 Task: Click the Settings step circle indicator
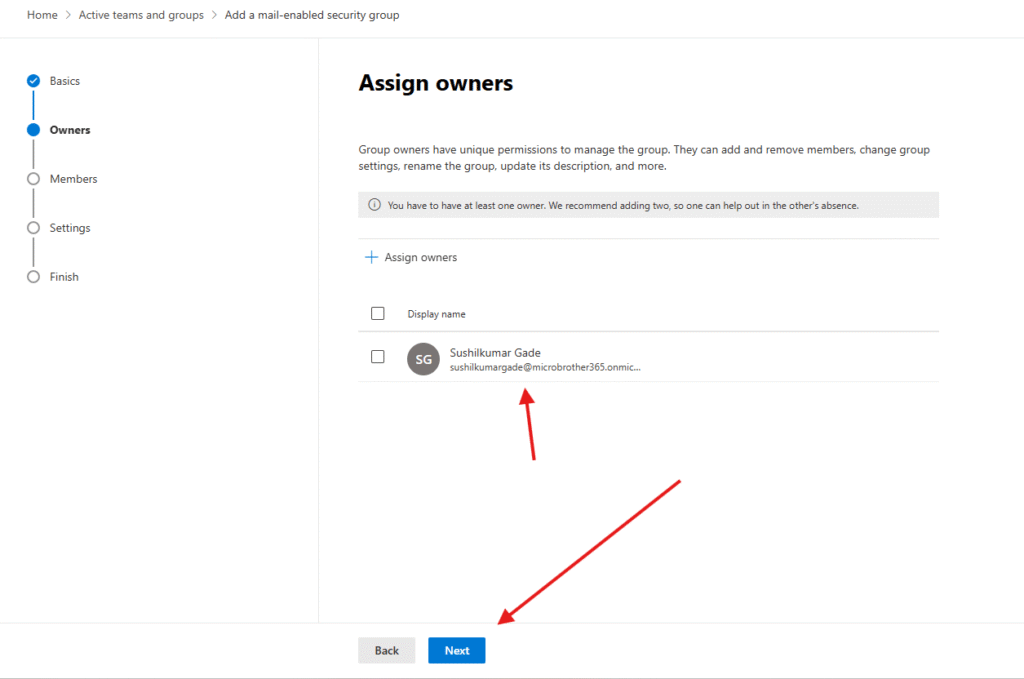pos(33,228)
